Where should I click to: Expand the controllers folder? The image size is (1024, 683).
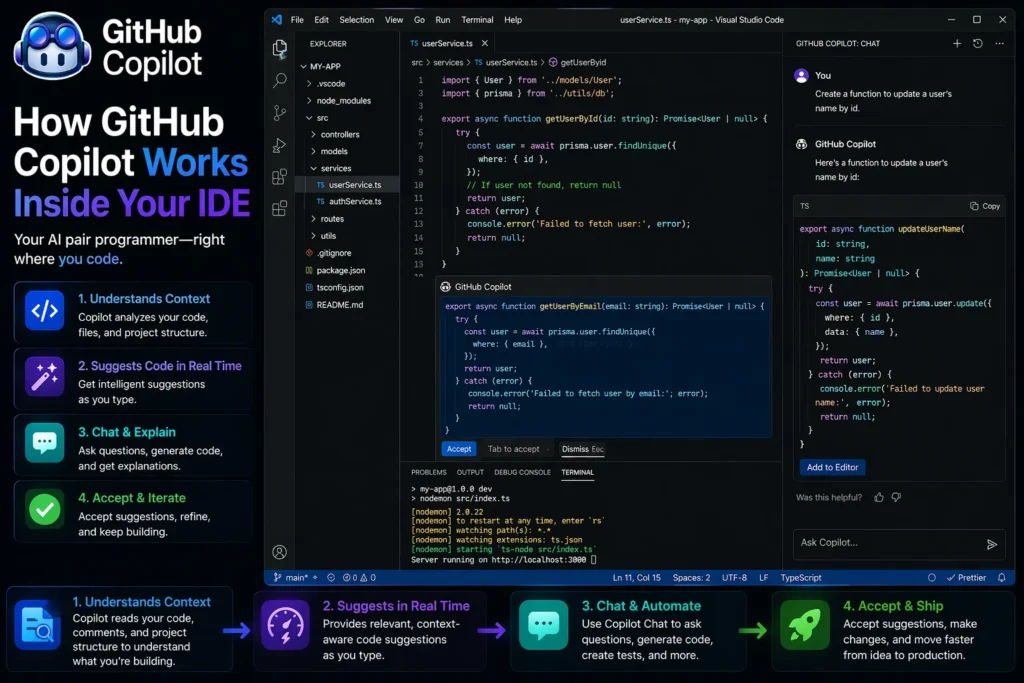click(336, 135)
